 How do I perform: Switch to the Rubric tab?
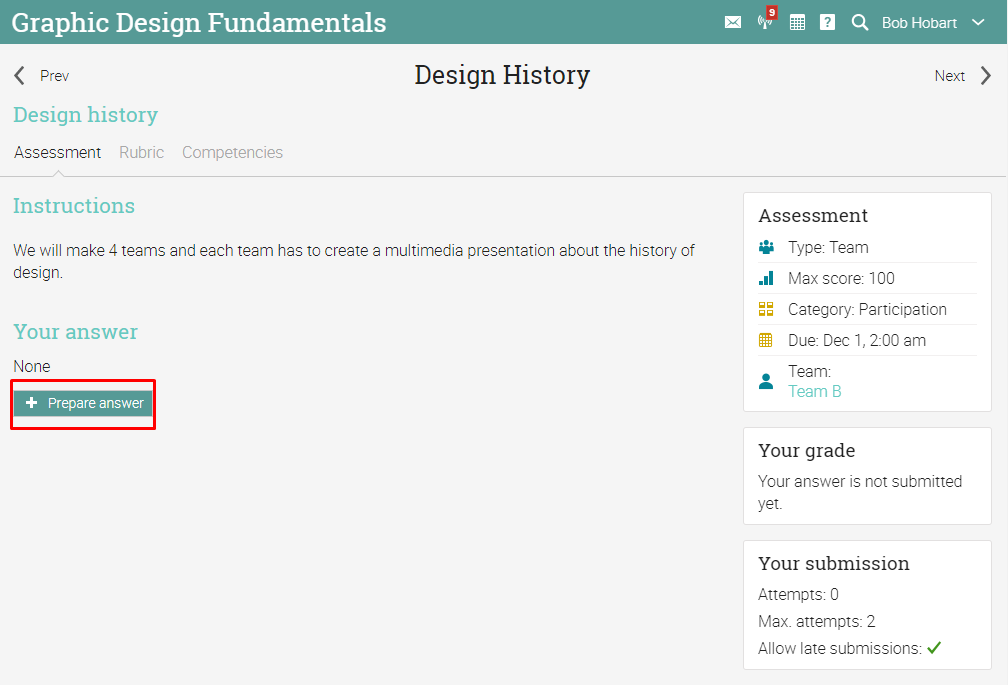tap(141, 153)
